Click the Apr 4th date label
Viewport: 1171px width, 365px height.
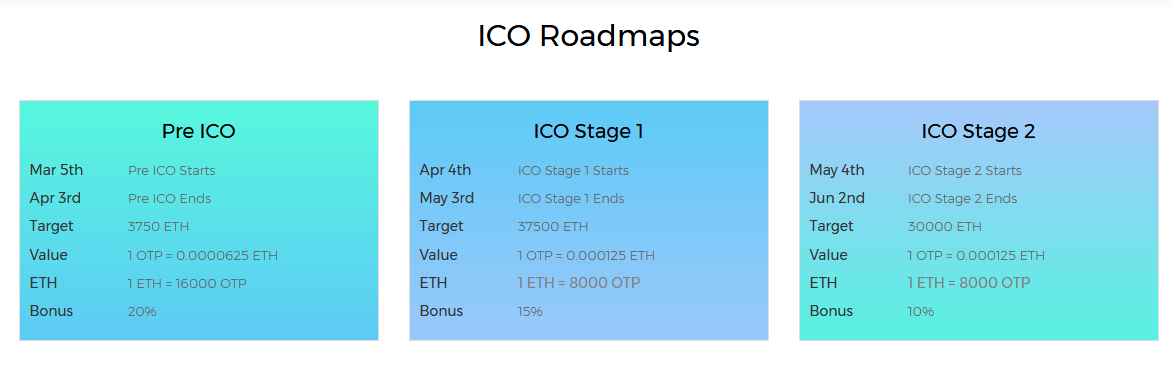pyautogui.click(x=445, y=170)
